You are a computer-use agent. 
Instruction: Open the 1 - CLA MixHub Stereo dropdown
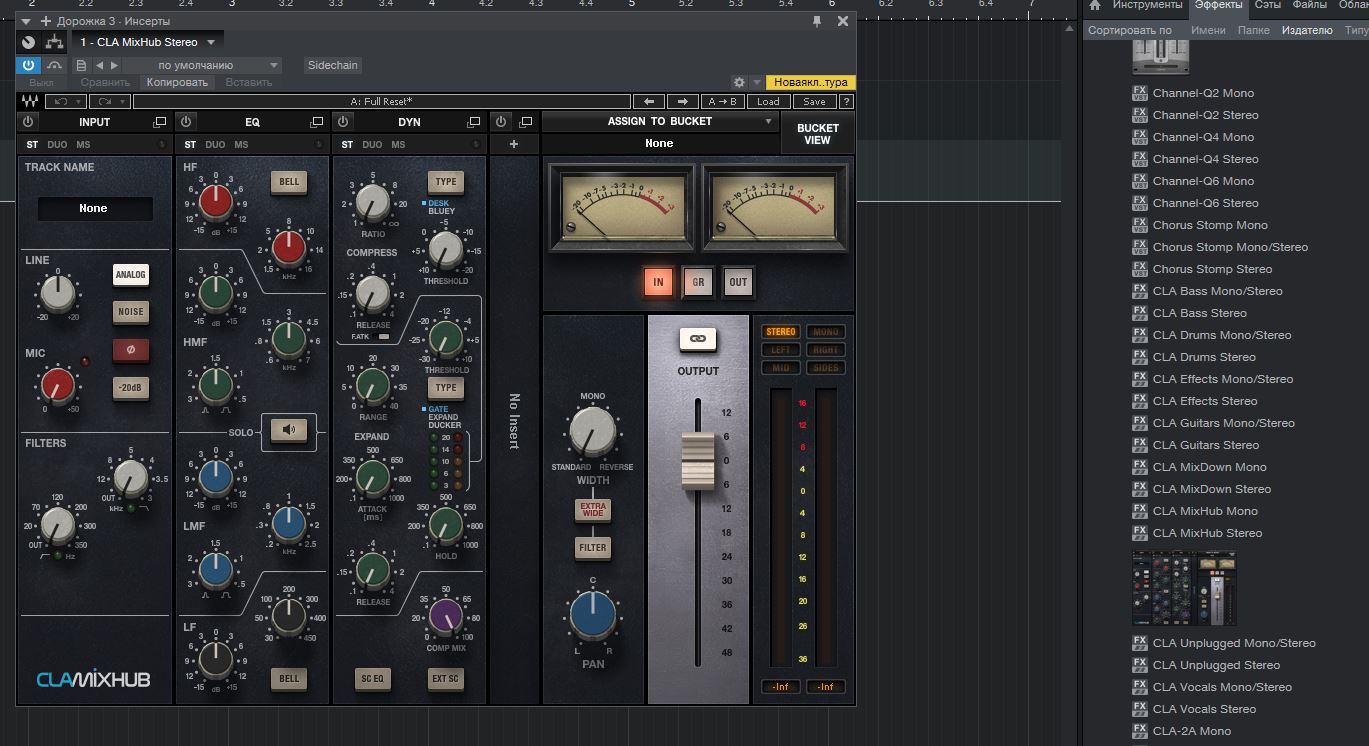(148, 42)
